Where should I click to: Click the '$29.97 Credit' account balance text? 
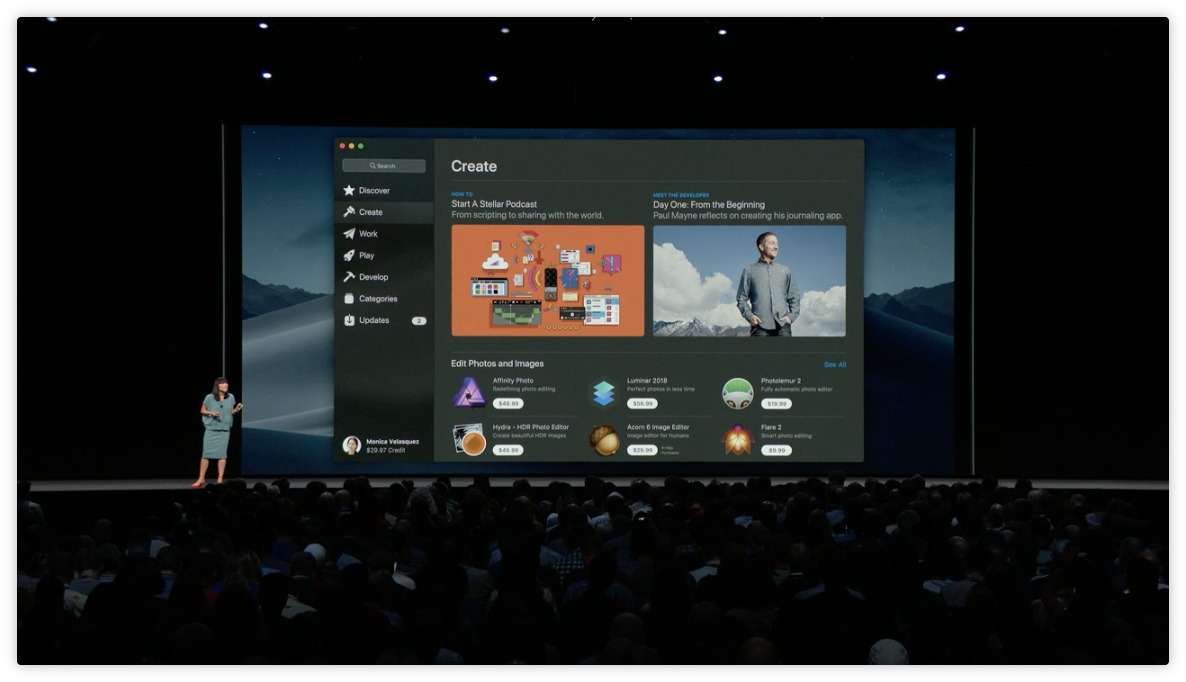click(386, 451)
